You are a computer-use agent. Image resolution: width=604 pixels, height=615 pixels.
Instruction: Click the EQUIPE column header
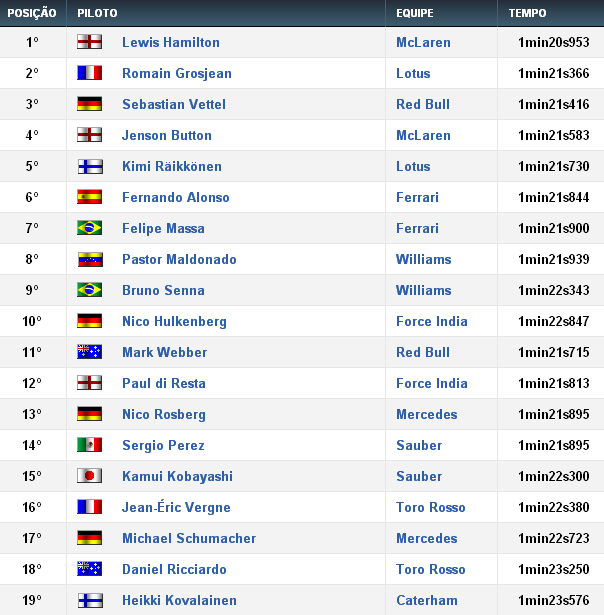tap(414, 13)
